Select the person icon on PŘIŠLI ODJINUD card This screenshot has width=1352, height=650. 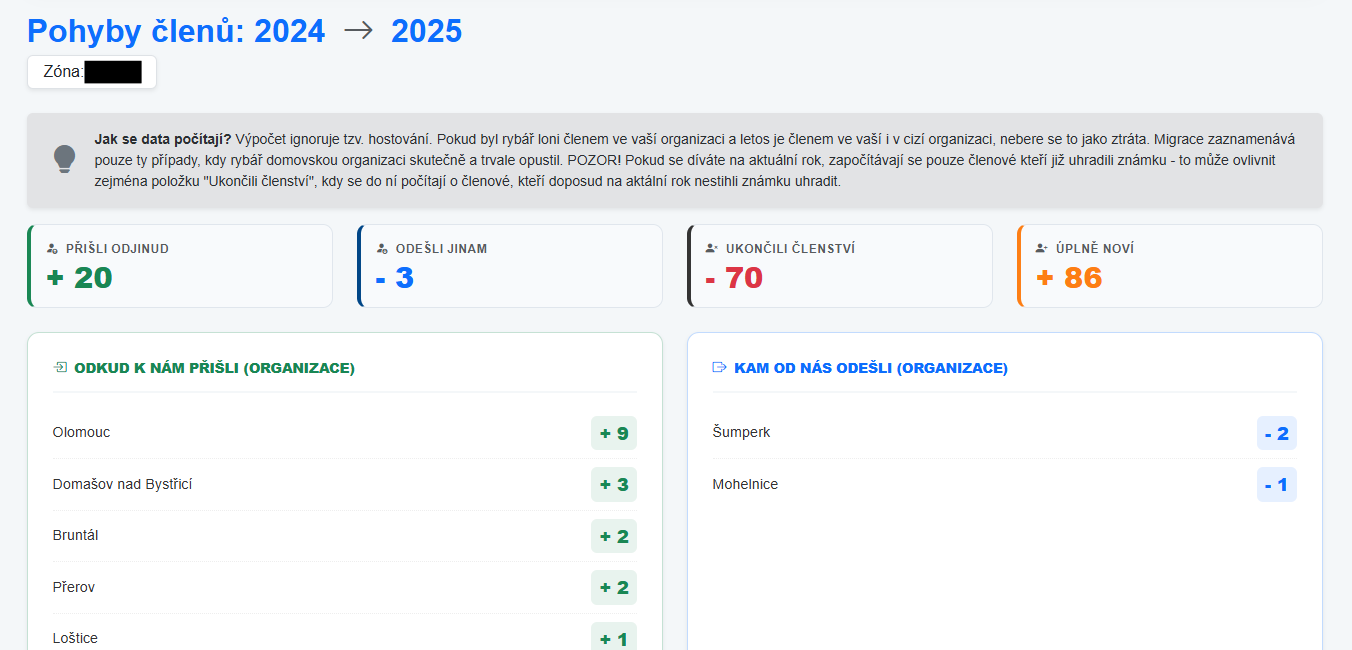point(50,246)
